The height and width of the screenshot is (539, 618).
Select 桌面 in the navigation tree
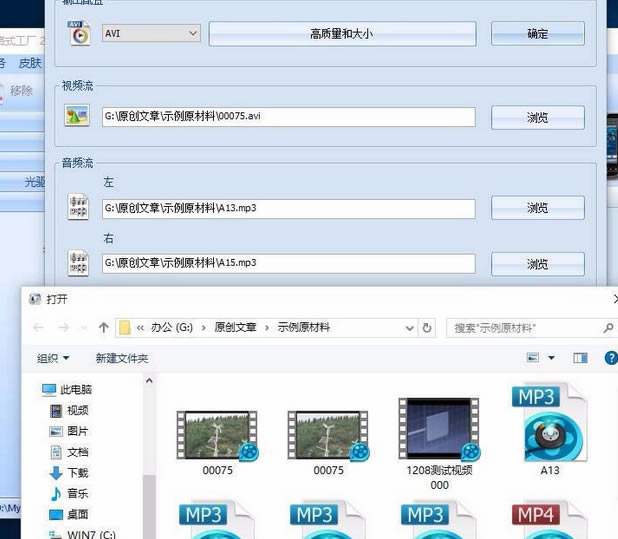pyautogui.click(x=69, y=514)
